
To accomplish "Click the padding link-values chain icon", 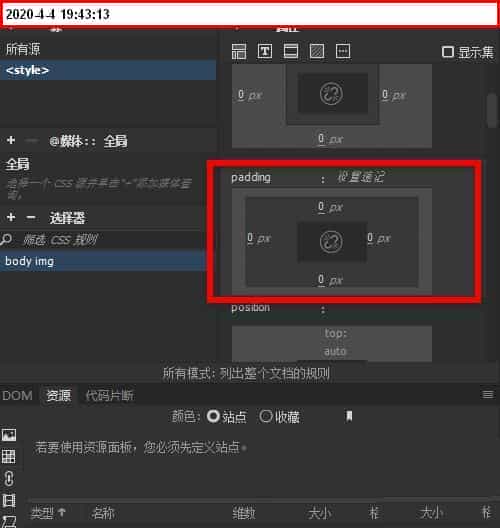I will [331, 241].
